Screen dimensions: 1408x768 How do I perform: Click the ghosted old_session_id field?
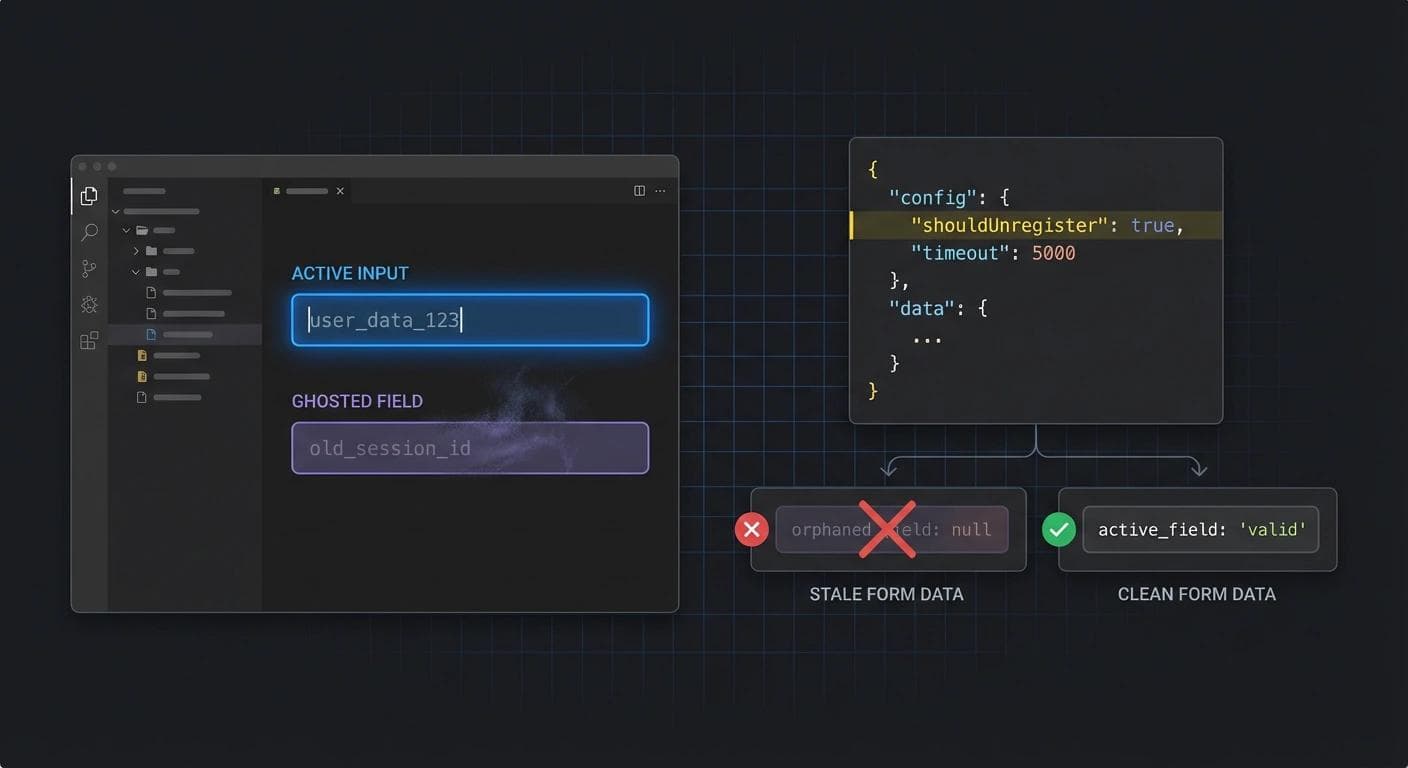pyautogui.click(x=470, y=448)
